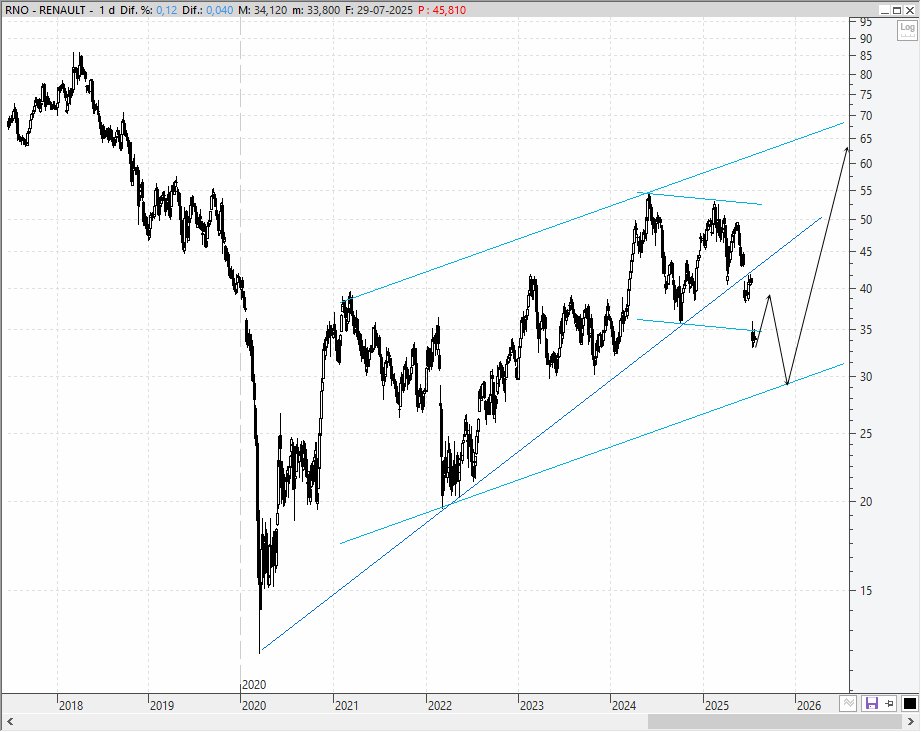Click the 20 price axis label
Image resolution: width=921 pixels, height=732 pixels.
866,502
